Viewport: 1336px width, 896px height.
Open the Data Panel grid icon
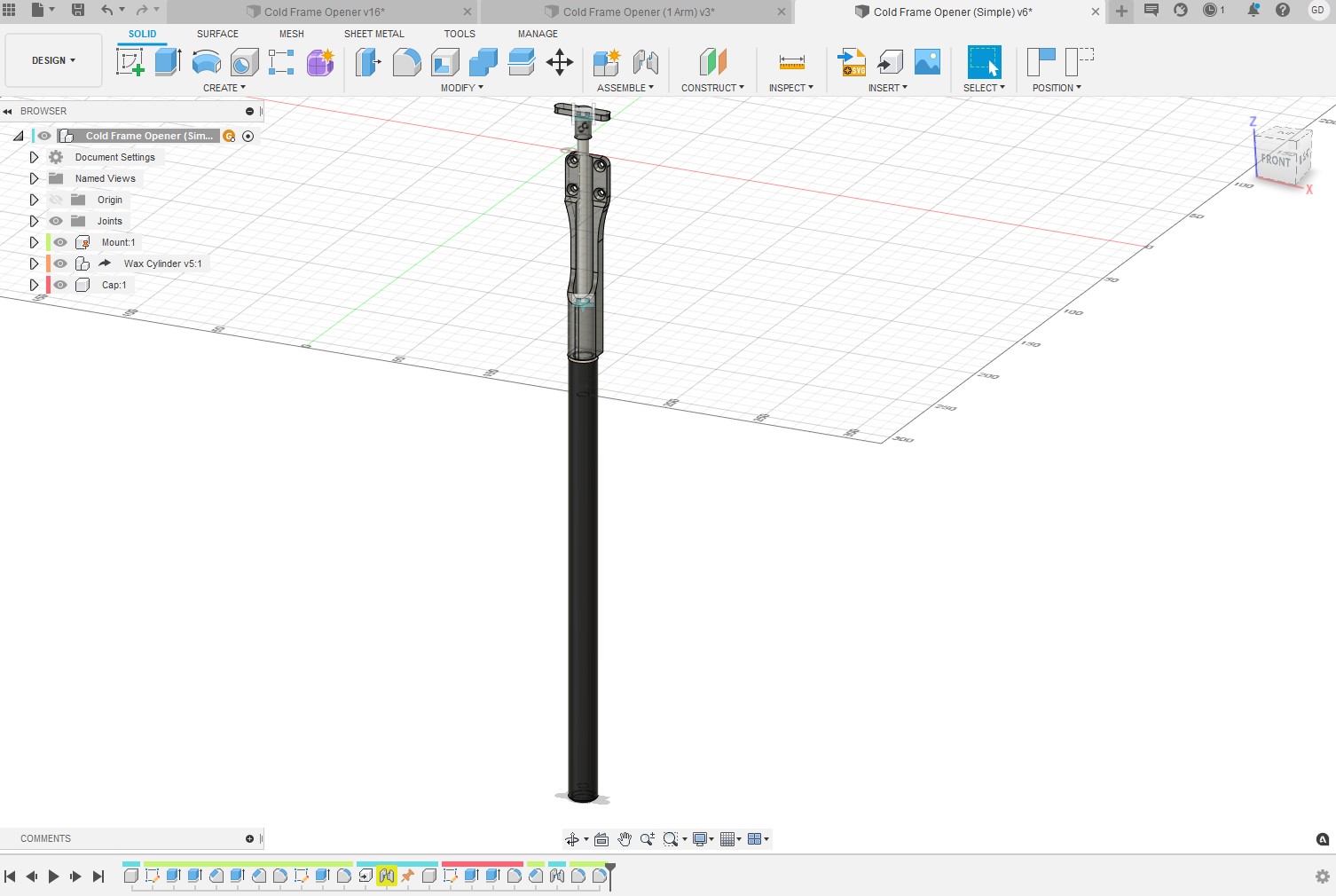coord(10,10)
